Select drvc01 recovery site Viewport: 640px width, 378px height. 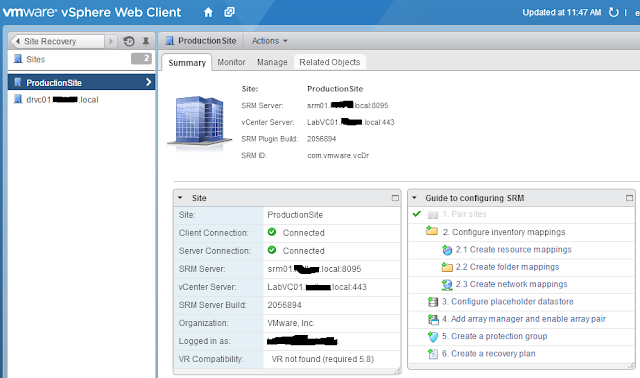click(62, 100)
